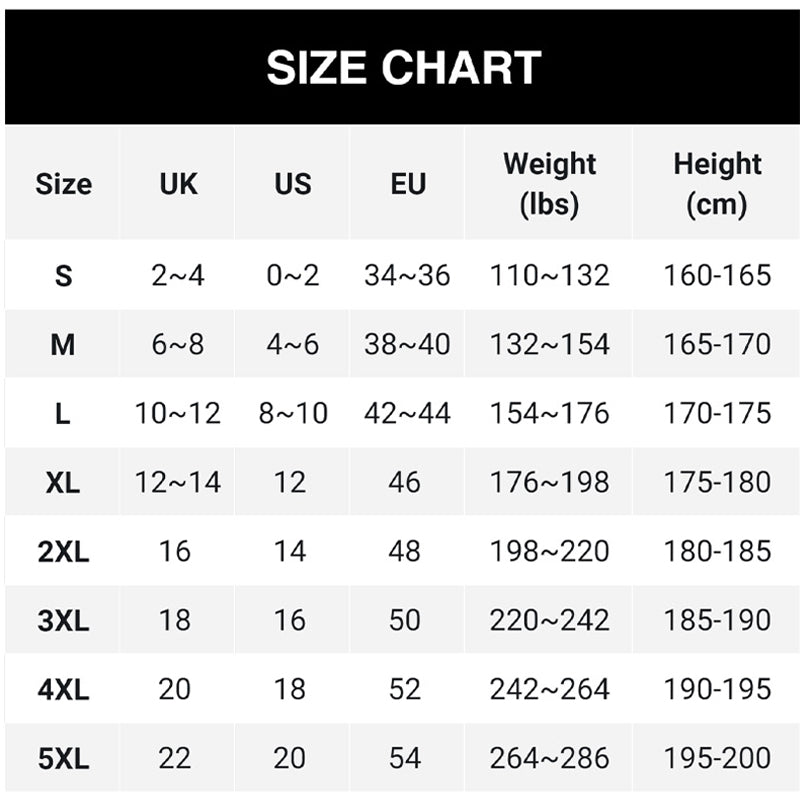The height and width of the screenshot is (800, 800).
Task: Select the 165-170 height cell
Action: click(x=717, y=345)
